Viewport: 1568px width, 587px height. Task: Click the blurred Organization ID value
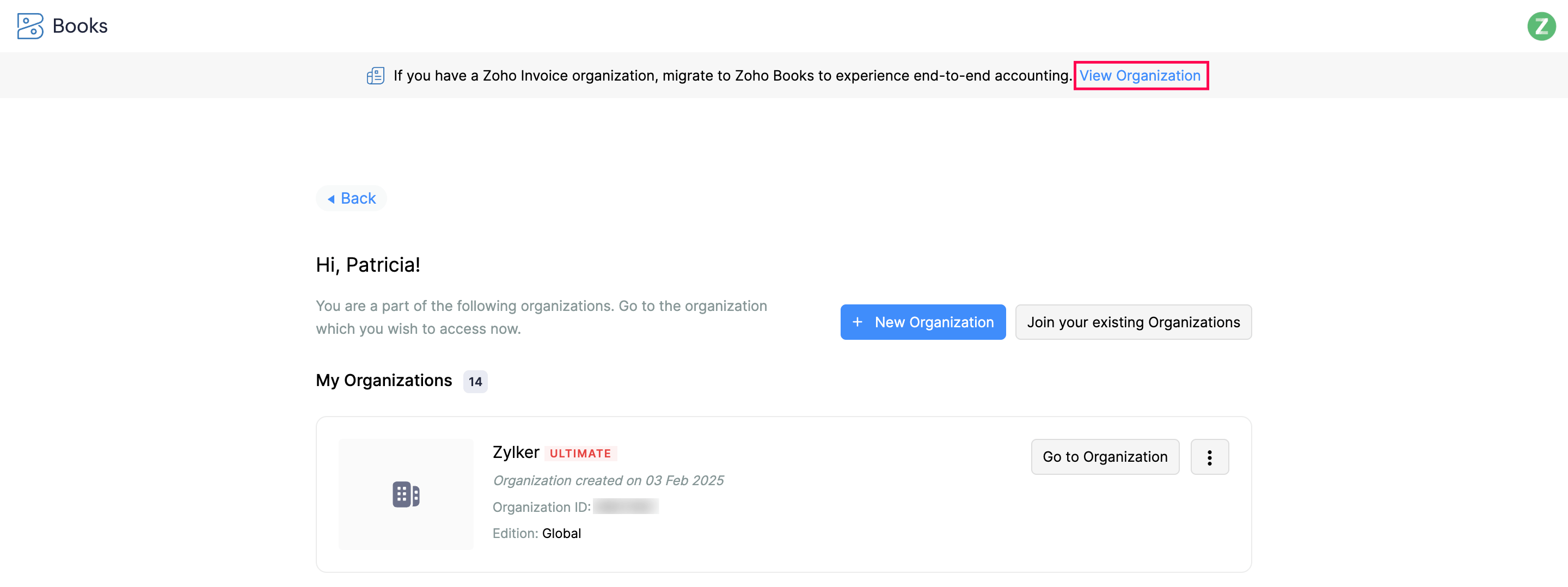point(625,506)
